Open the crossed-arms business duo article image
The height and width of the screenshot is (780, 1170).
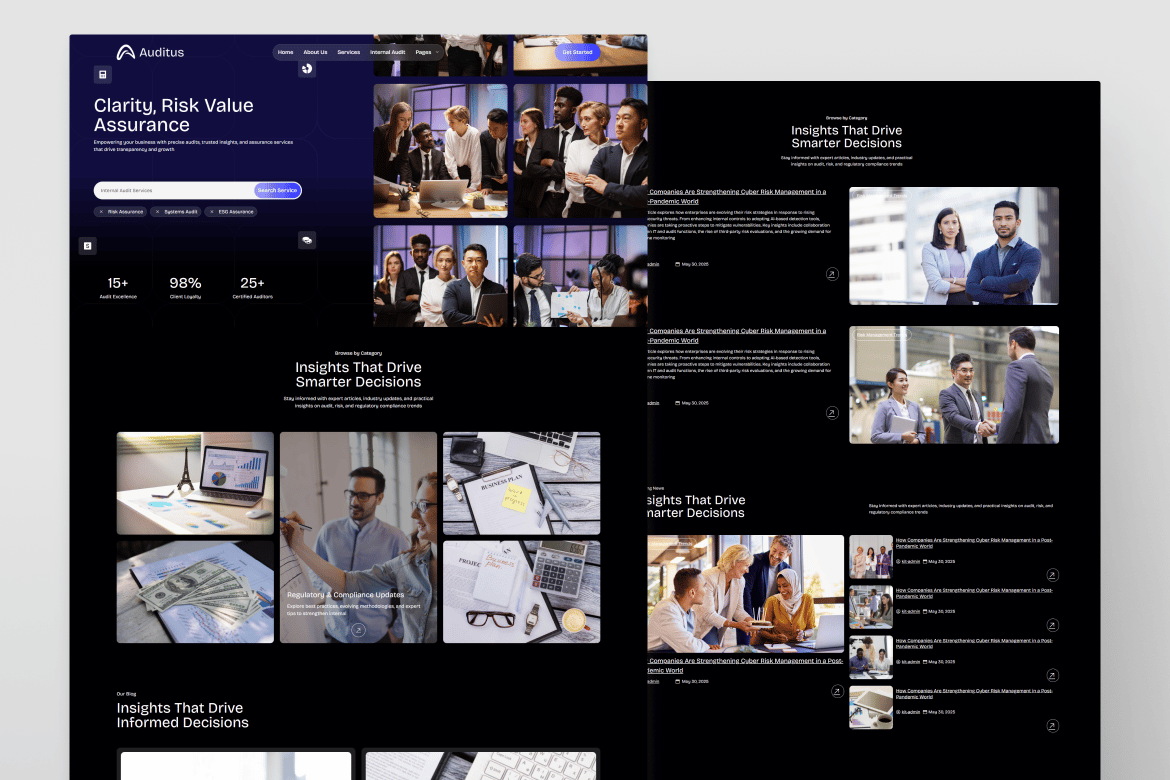pos(954,246)
